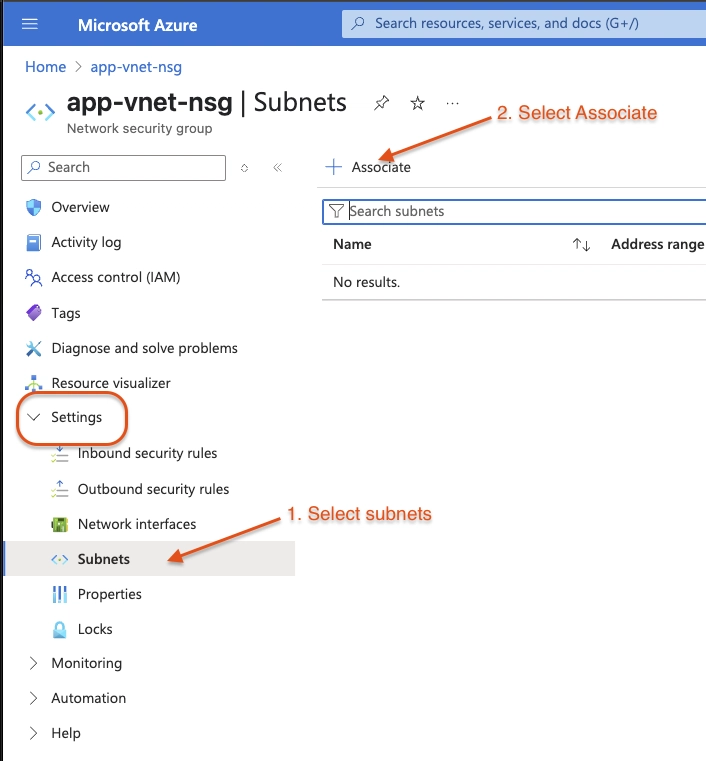Expand the Monitoring section chevron
Viewport: 706px width, 761px height.
pos(33,663)
